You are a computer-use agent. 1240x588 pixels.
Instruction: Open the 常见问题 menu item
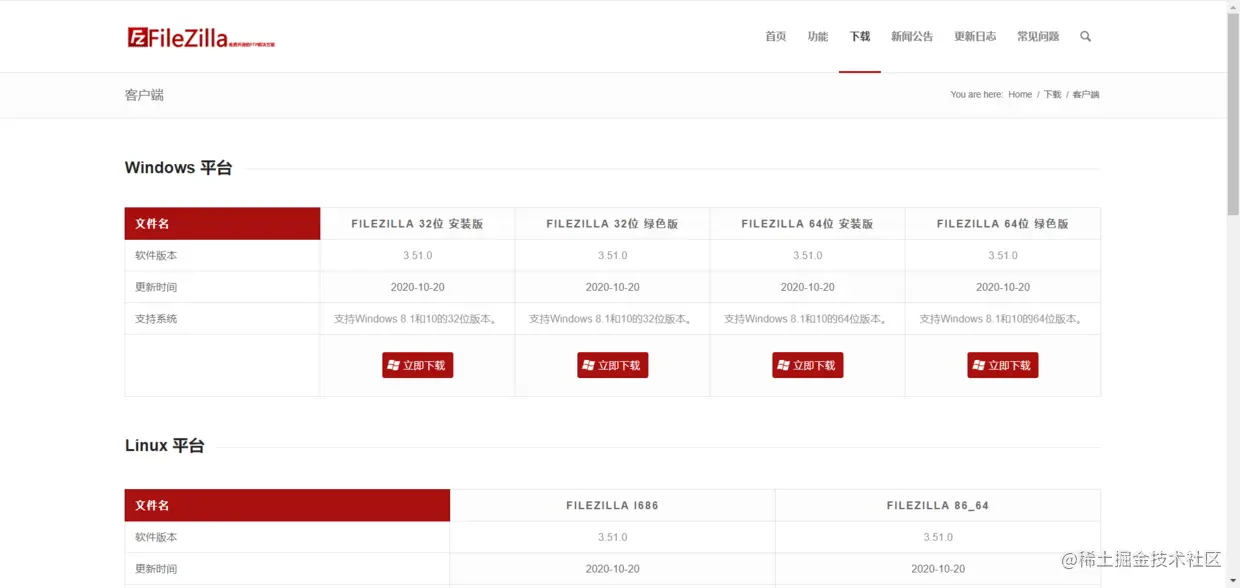pyautogui.click(x=1038, y=36)
